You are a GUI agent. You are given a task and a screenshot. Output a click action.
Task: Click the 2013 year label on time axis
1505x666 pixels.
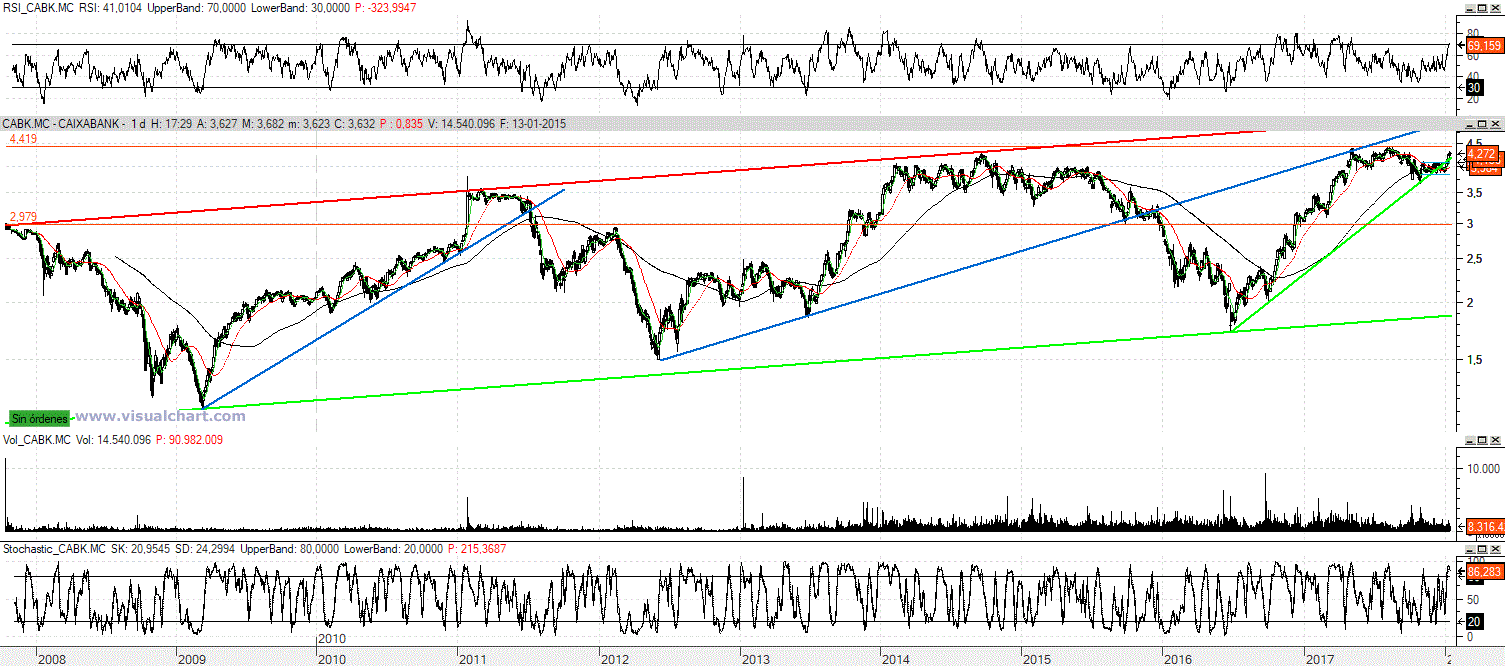(755, 659)
